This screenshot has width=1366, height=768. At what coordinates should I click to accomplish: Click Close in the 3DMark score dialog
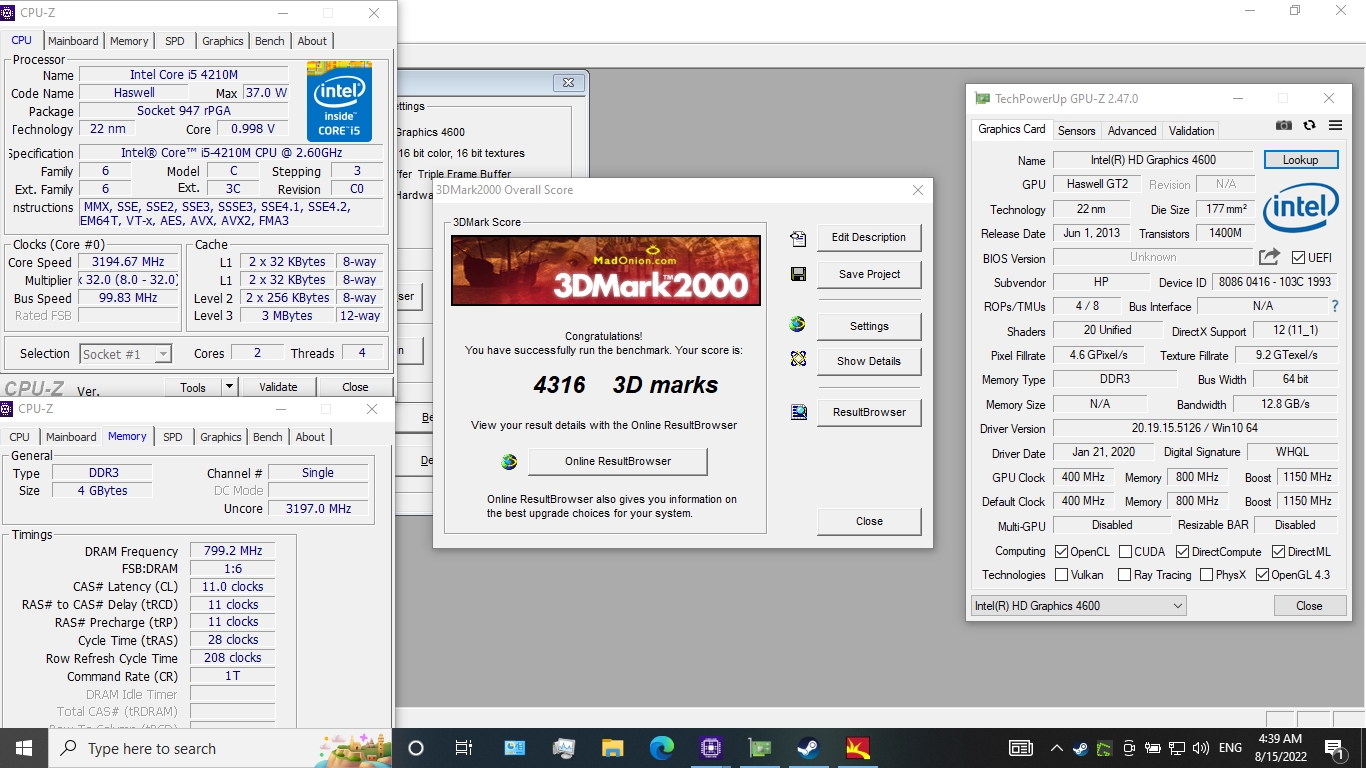pos(869,521)
